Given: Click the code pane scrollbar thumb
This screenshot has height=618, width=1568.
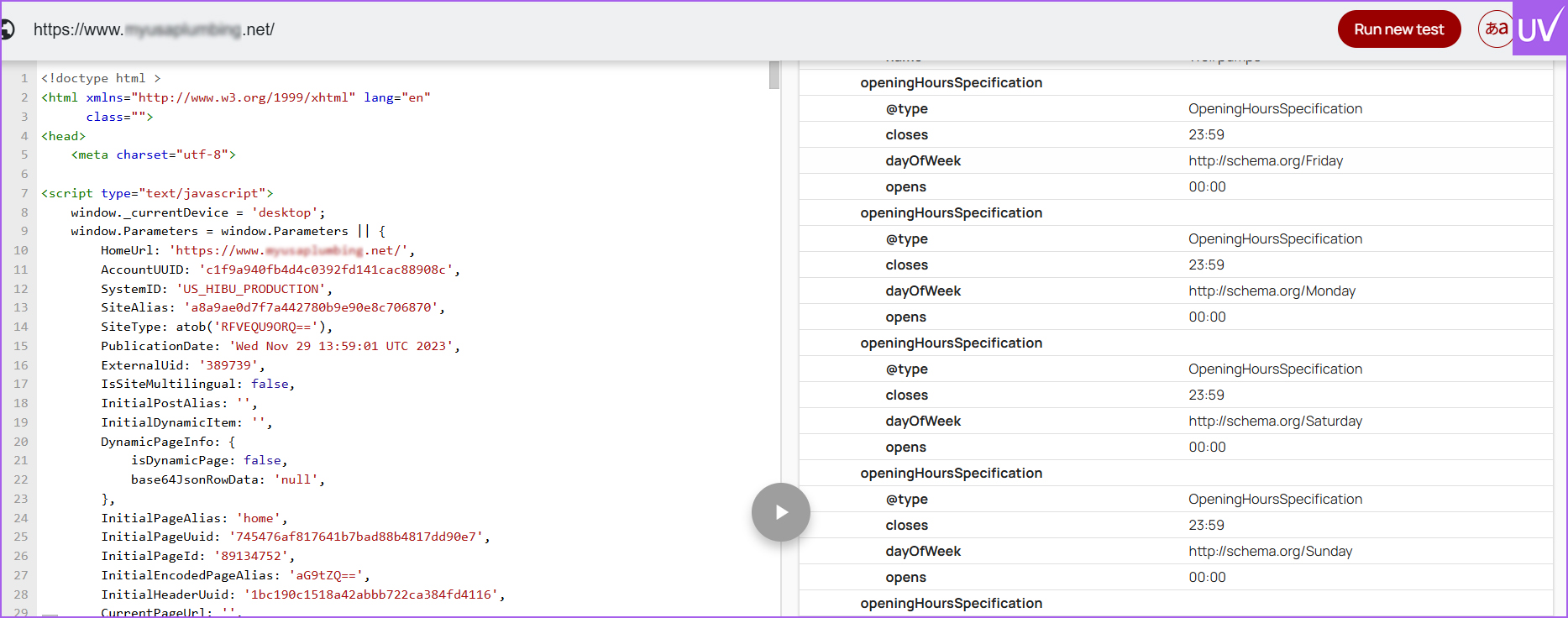Looking at the screenshot, I should pyautogui.click(x=774, y=76).
